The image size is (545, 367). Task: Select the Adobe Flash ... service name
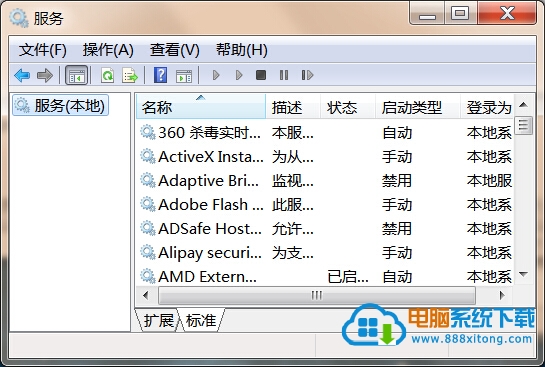coord(211,204)
